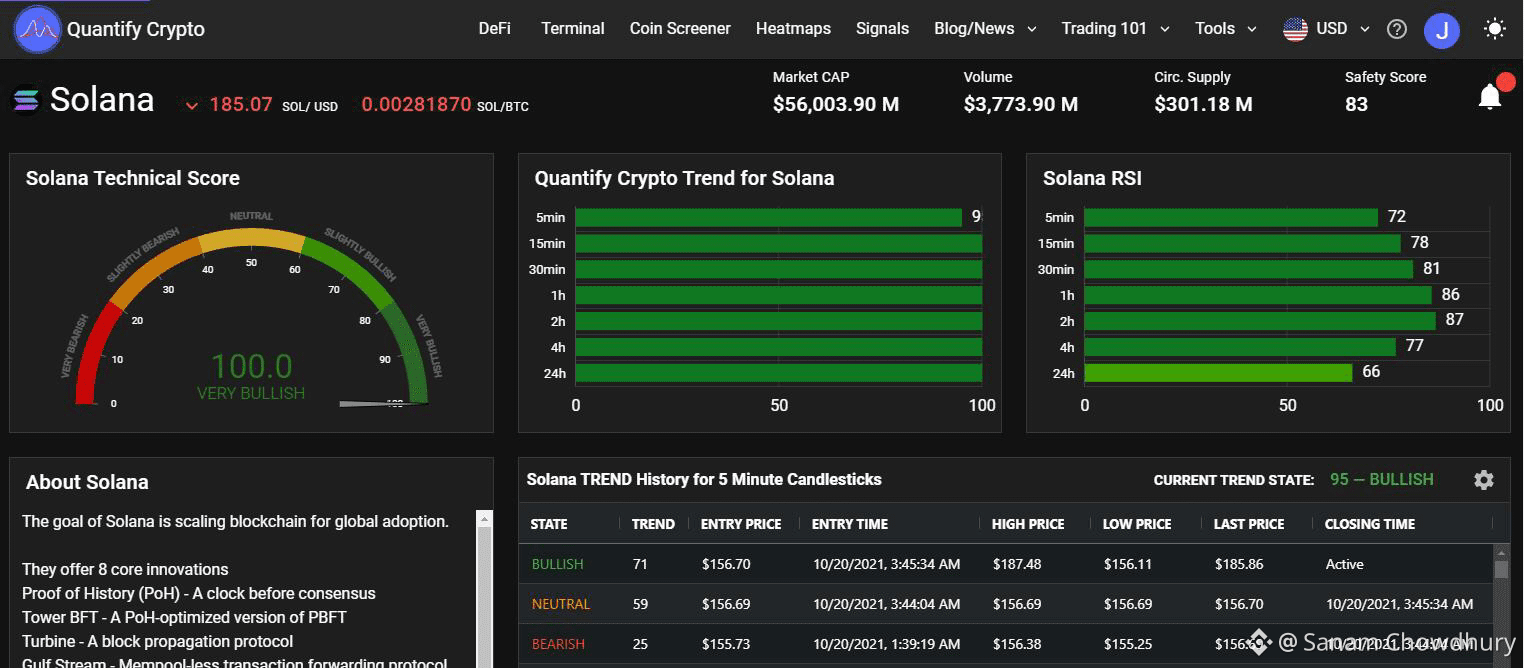Click the 24h RSI bar

click(1218, 373)
